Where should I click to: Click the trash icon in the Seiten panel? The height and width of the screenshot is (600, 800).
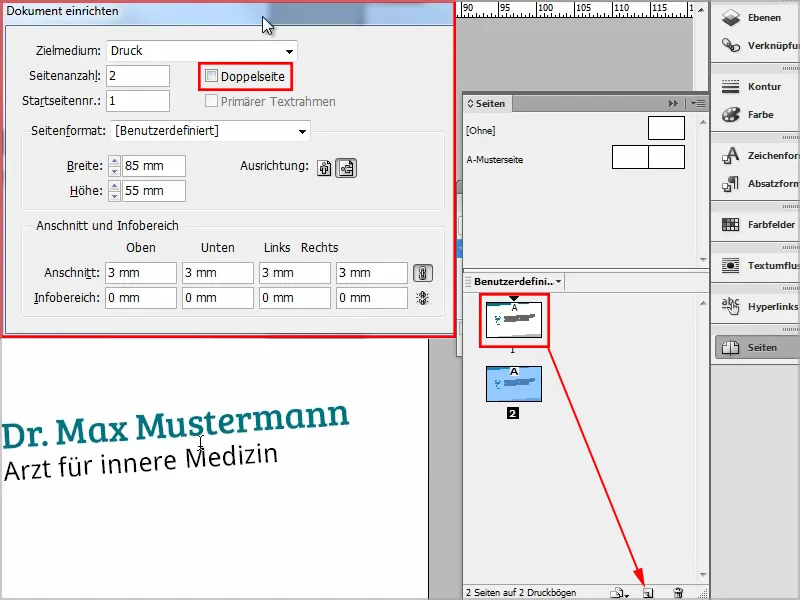point(678,593)
